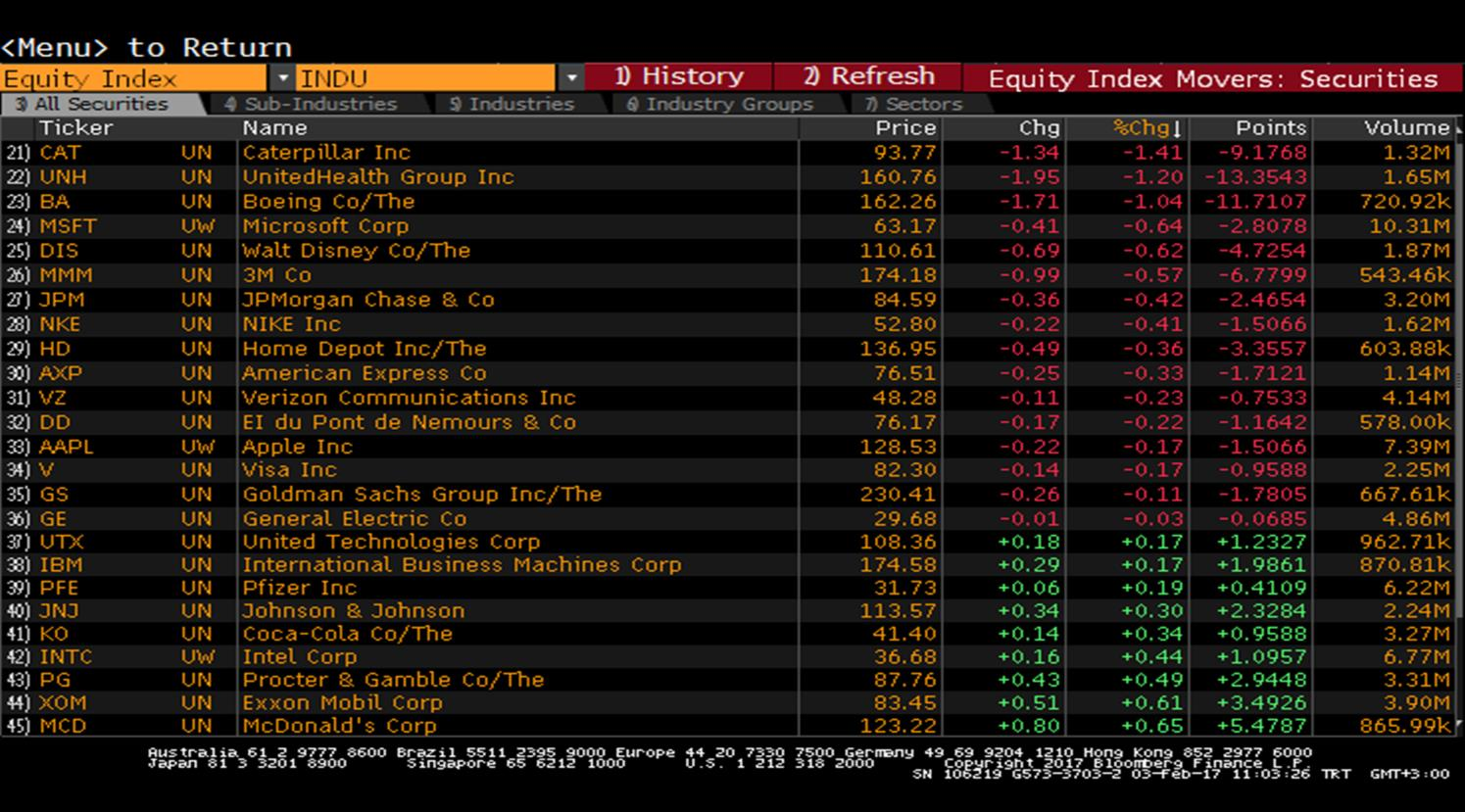The image size is (1465, 812).
Task: Select the UTX ticker
Action: point(61,542)
